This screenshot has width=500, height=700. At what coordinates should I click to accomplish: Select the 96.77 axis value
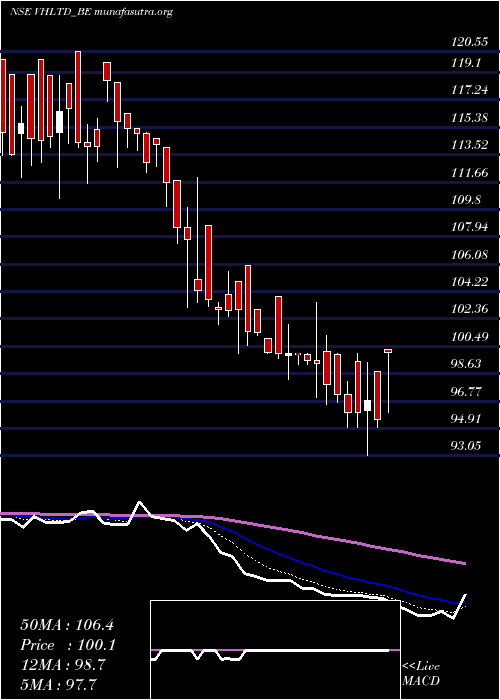point(466,391)
